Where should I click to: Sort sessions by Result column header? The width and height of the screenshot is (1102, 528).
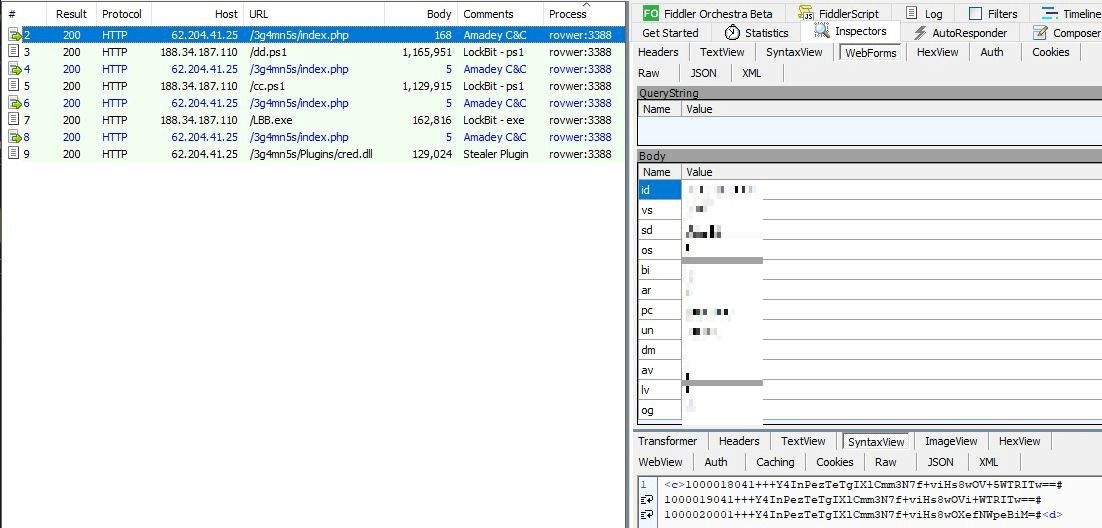point(71,14)
